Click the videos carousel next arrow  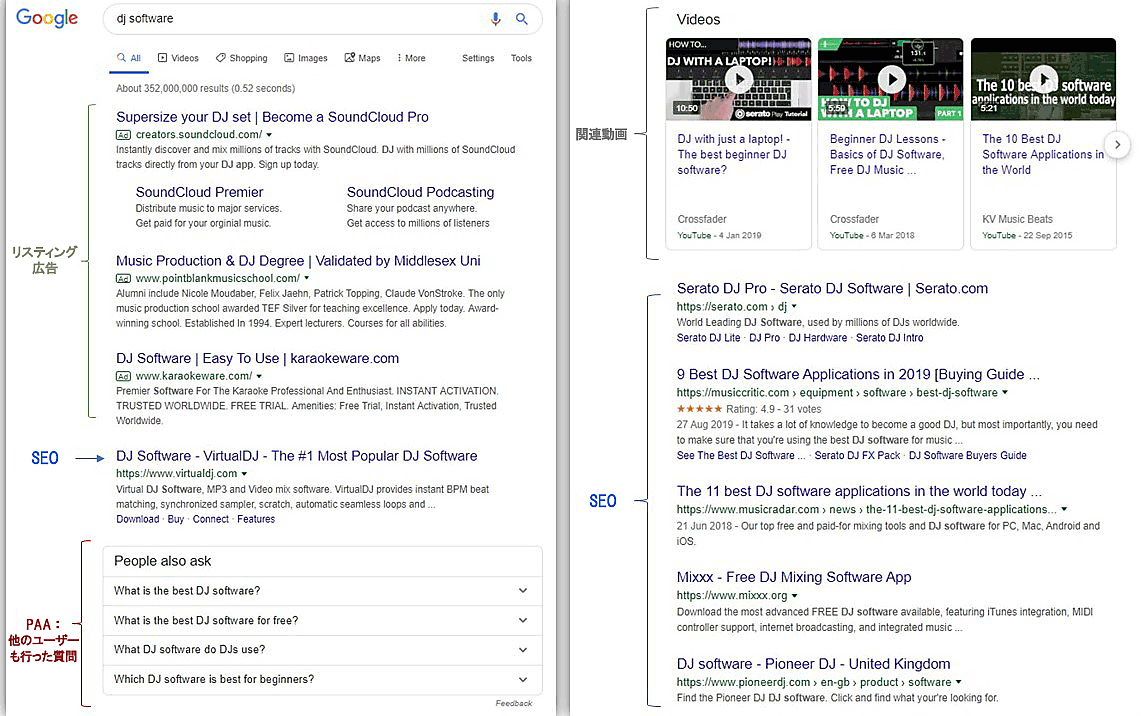(x=1119, y=146)
